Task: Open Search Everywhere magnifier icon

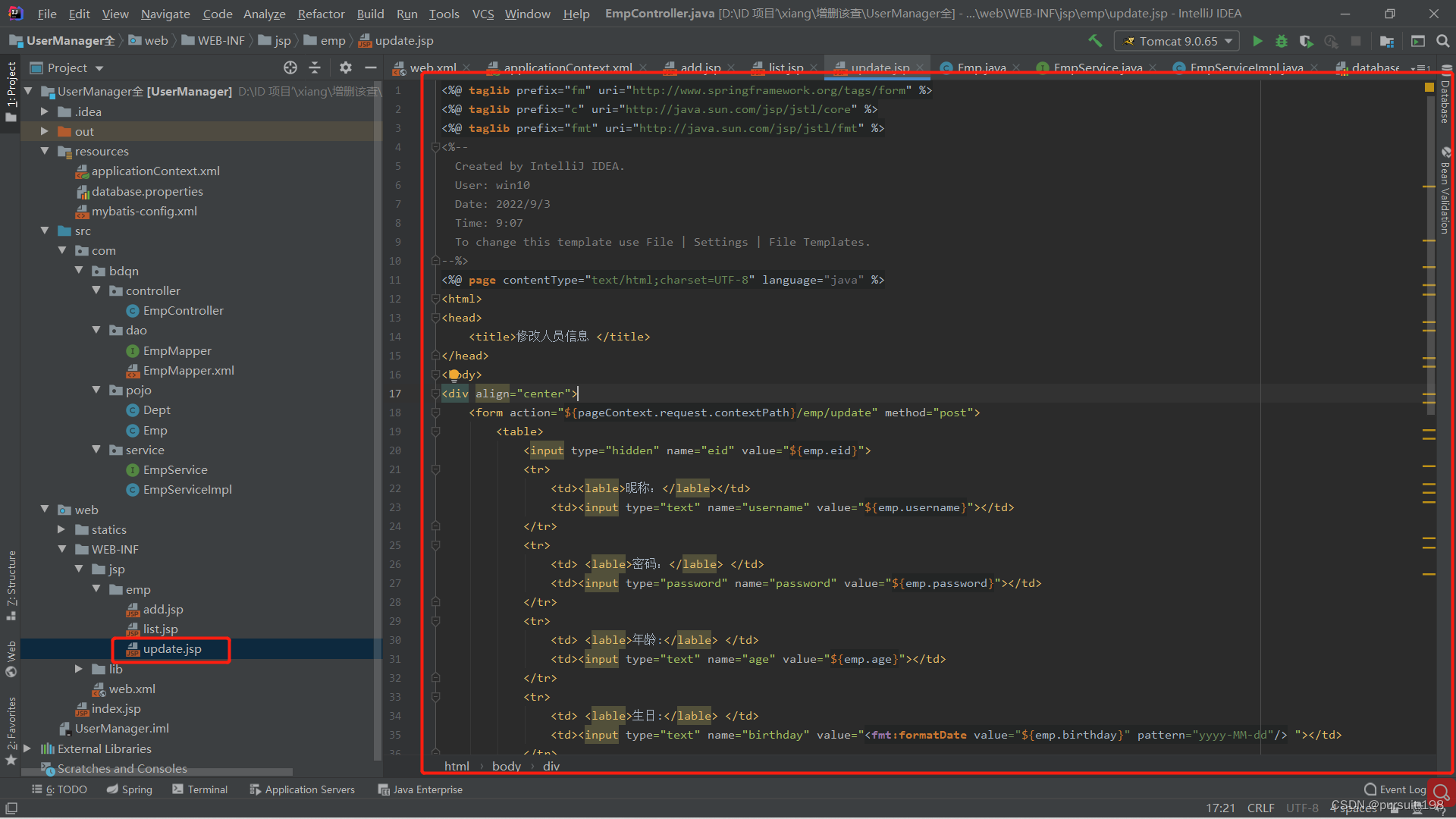Action: [1443, 41]
